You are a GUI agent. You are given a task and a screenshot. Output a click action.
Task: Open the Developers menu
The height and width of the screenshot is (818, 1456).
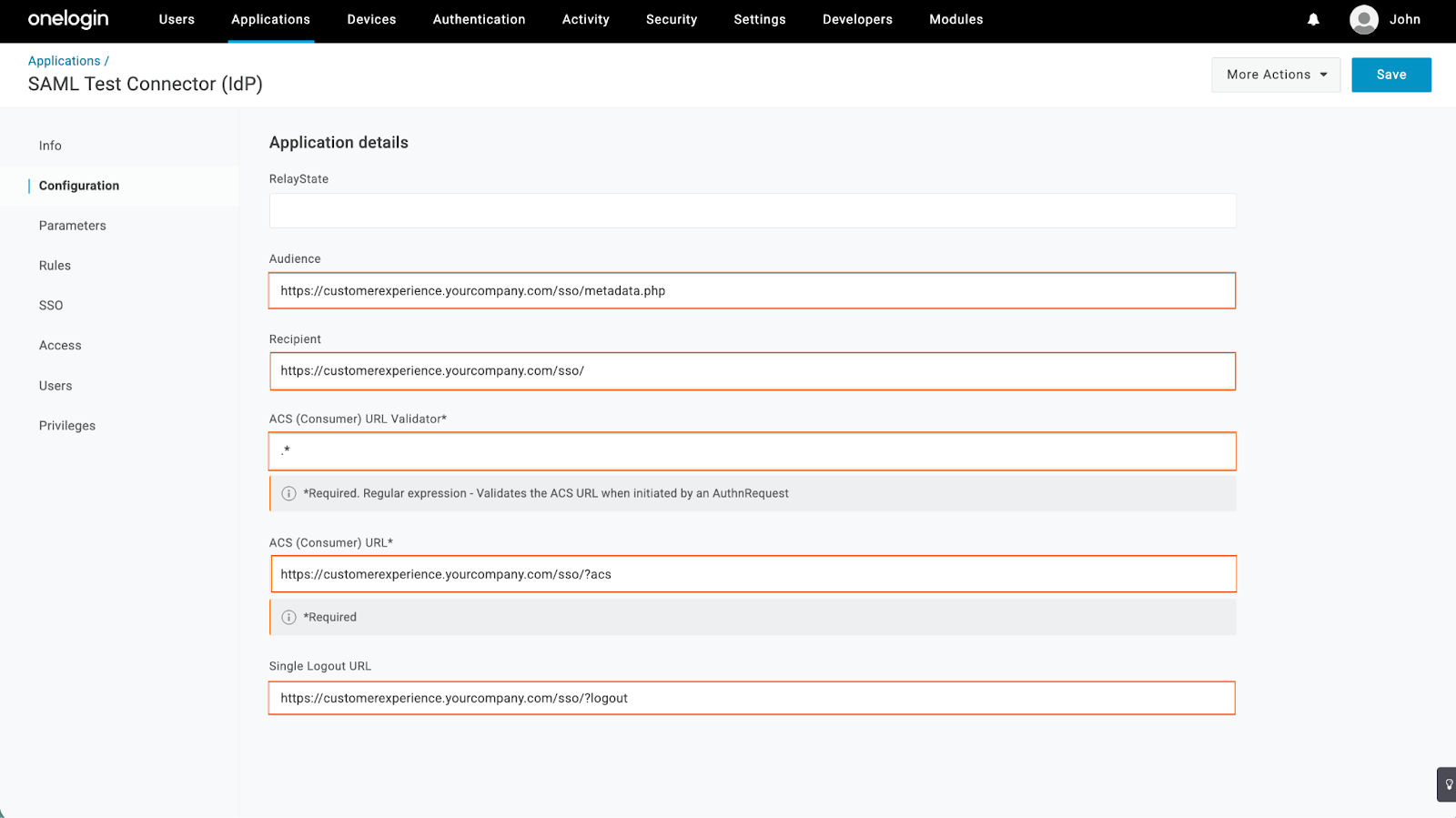pos(857,19)
